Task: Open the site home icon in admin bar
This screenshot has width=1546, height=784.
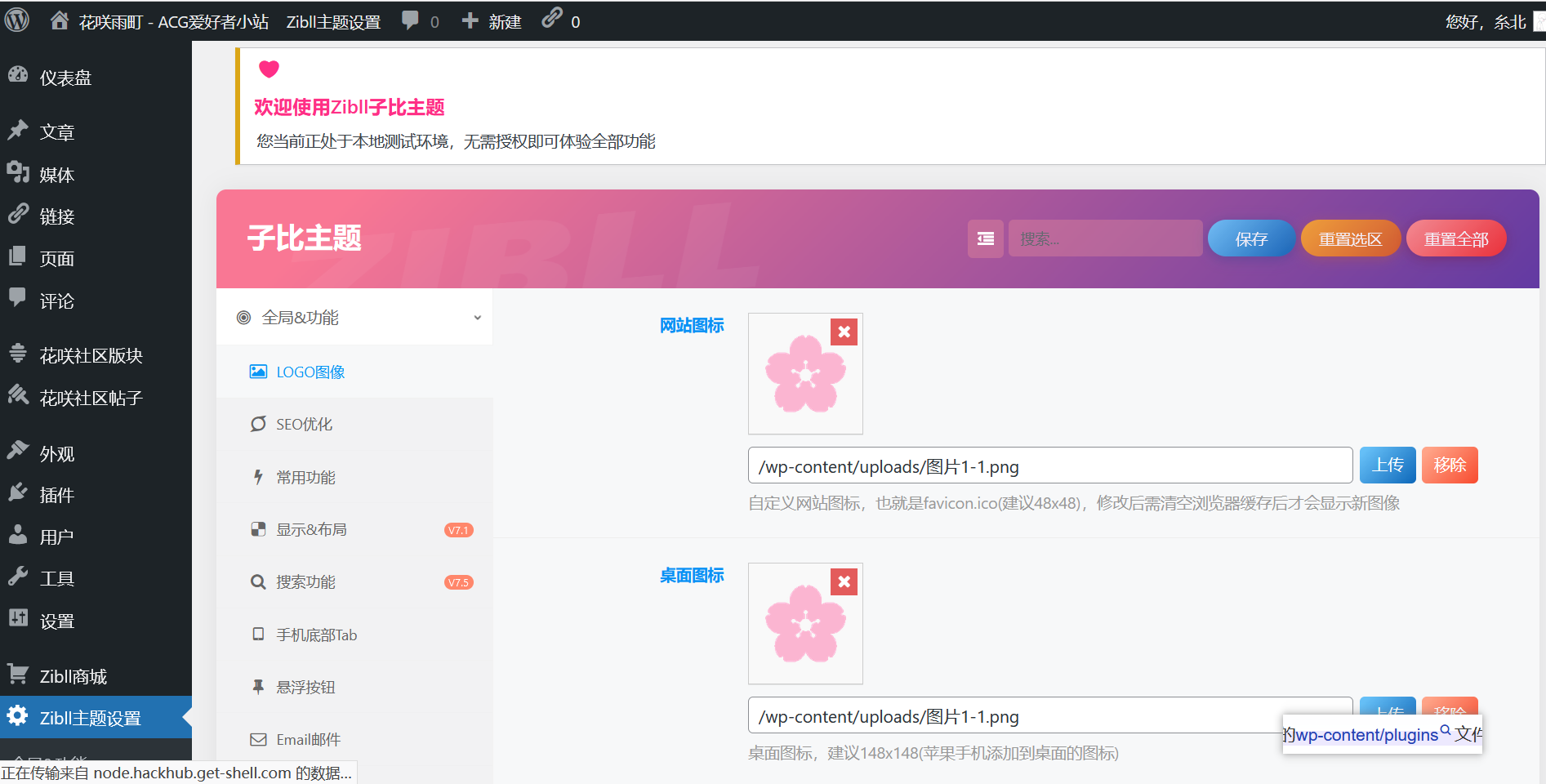Action: [x=60, y=20]
